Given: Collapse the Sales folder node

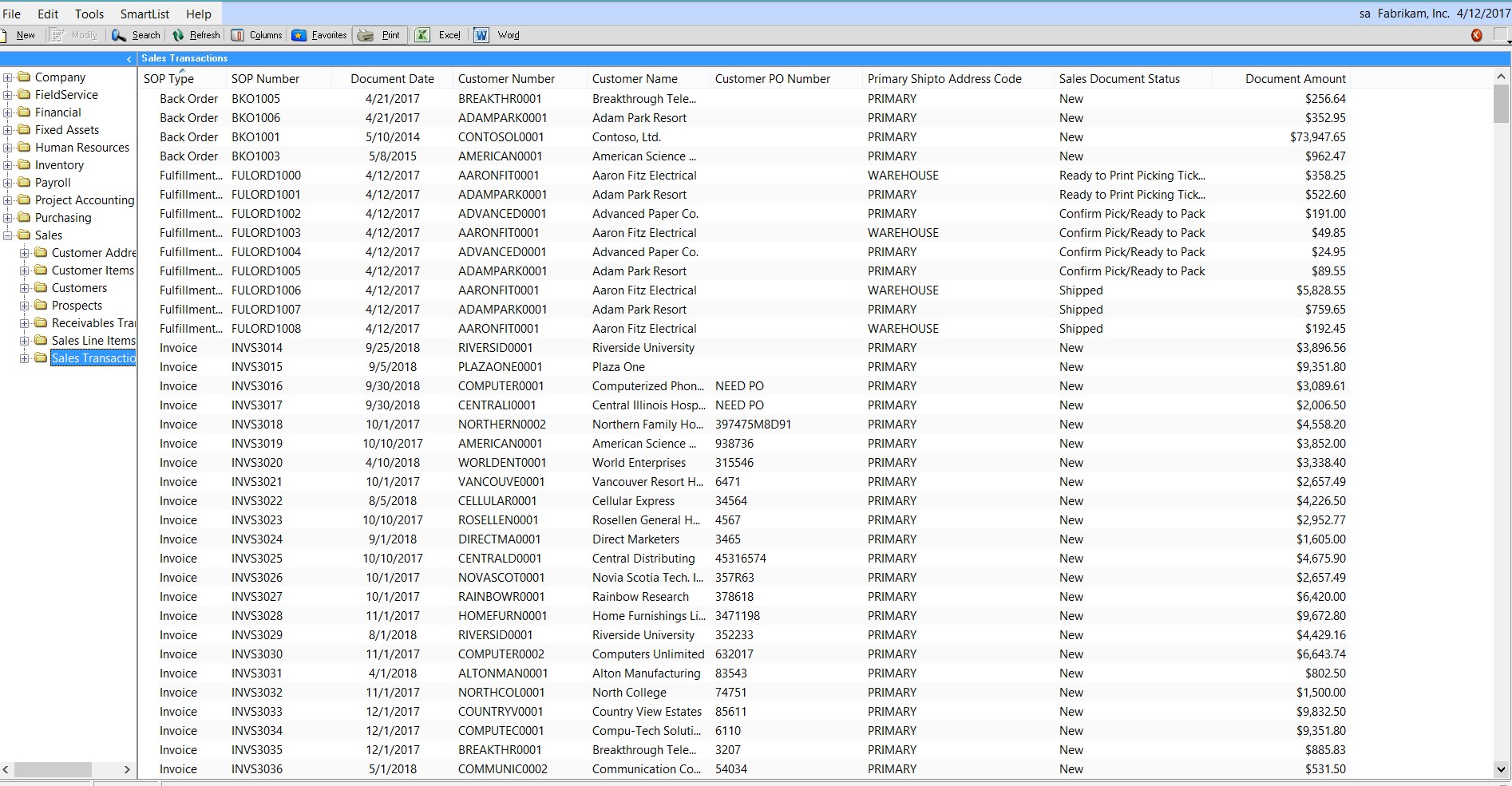Looking at the screenshot, I should [8, 235].
